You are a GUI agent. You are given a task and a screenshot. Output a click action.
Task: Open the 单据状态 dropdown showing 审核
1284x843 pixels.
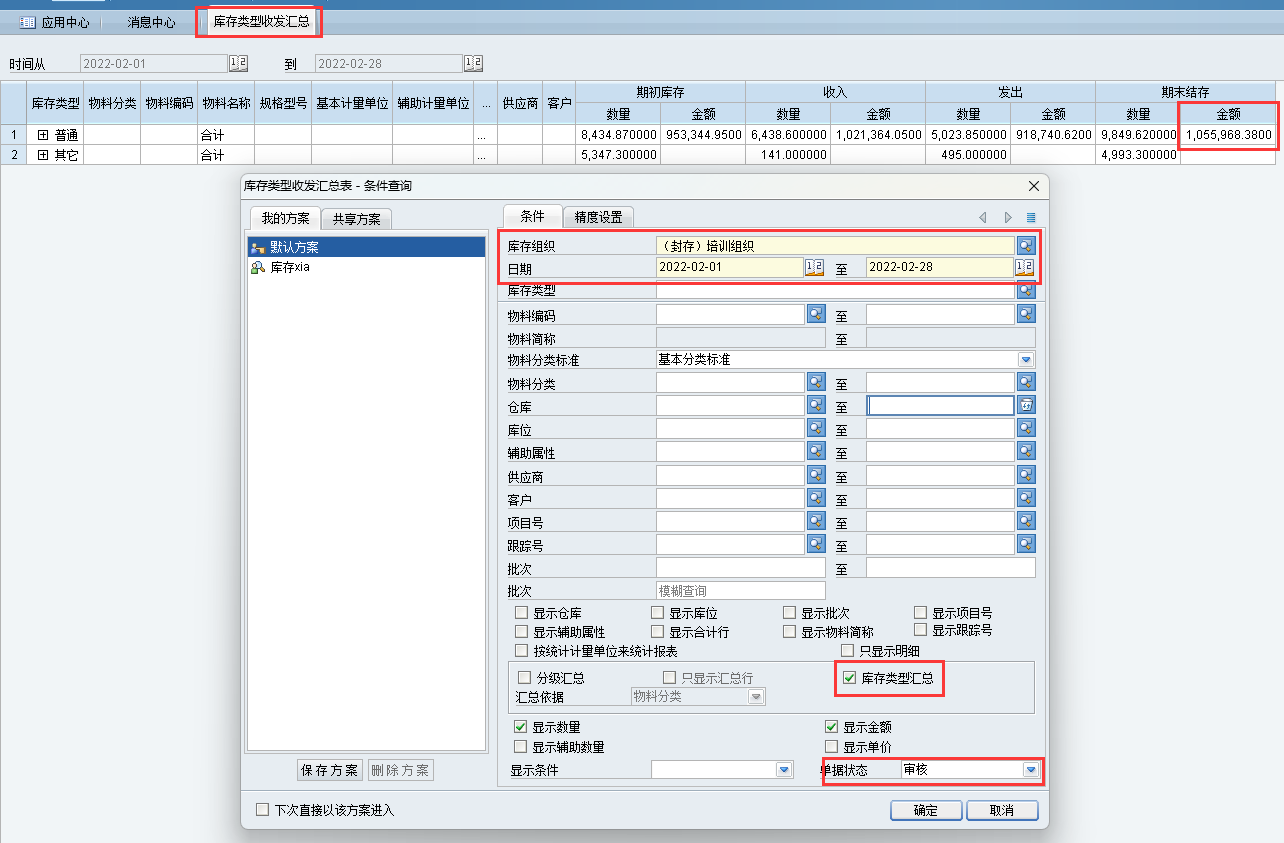coord(1030,770)
